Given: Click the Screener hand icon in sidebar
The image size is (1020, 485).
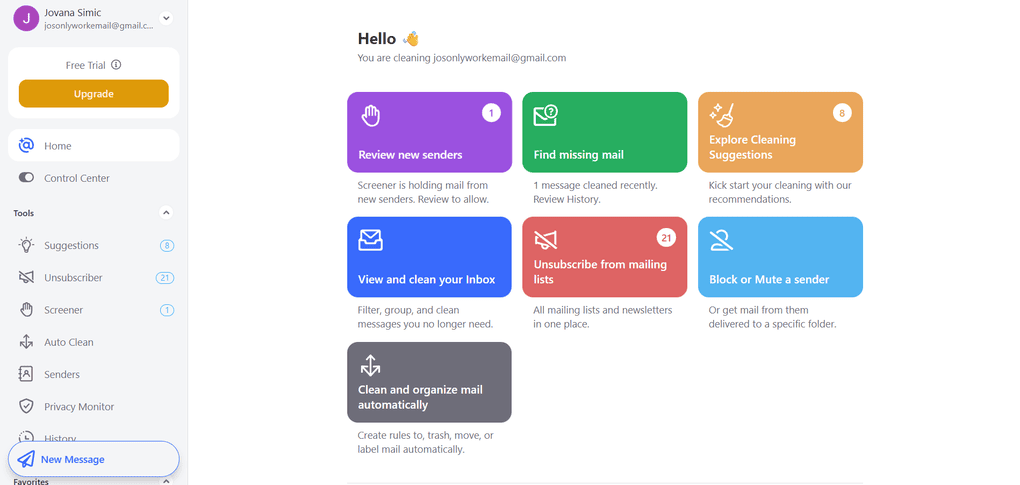Looking at the screenshot, I should [x=26, y=309].
